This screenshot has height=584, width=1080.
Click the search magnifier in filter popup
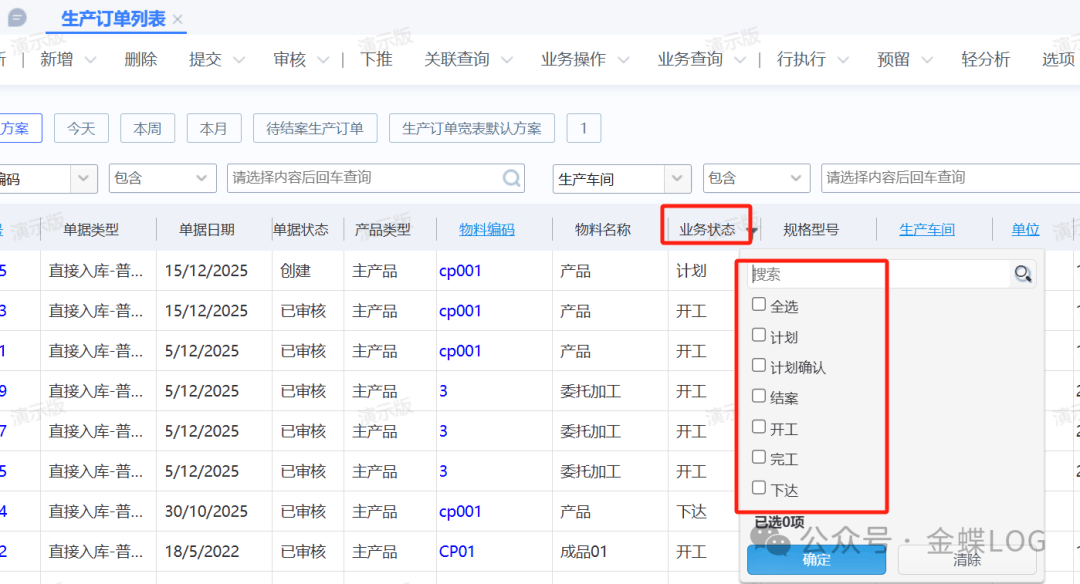[x=1022, y=274]
